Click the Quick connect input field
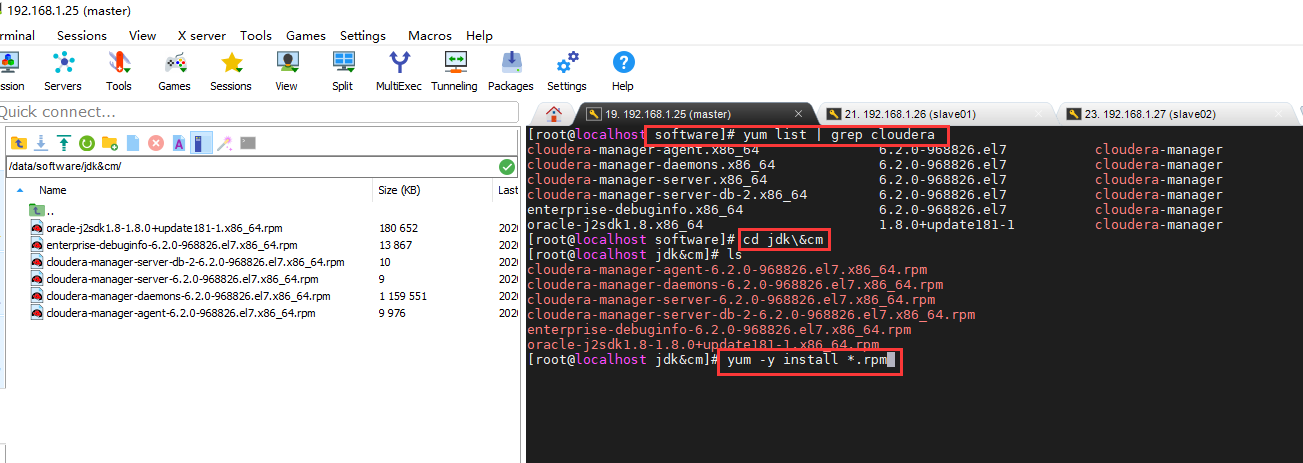 point(260,112)
